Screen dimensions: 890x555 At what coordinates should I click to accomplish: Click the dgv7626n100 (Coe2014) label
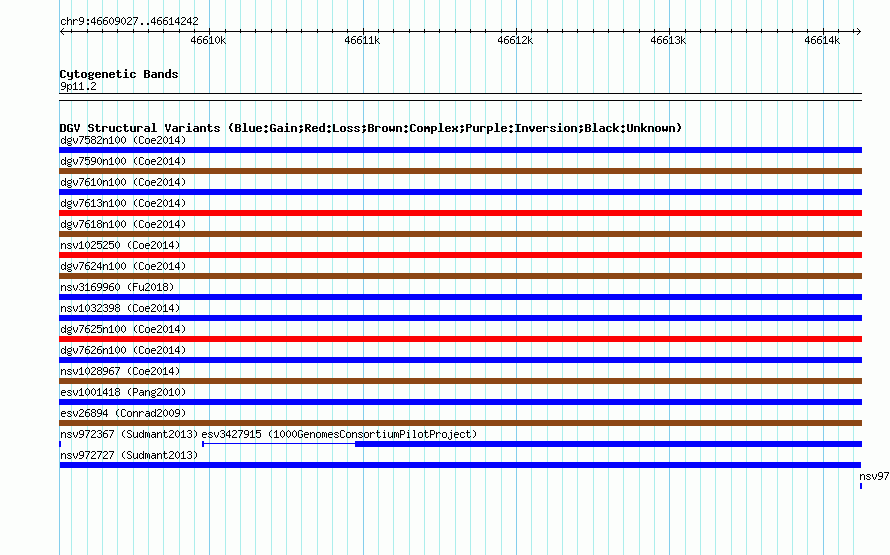pyautogui.click(x=123, y=350)
